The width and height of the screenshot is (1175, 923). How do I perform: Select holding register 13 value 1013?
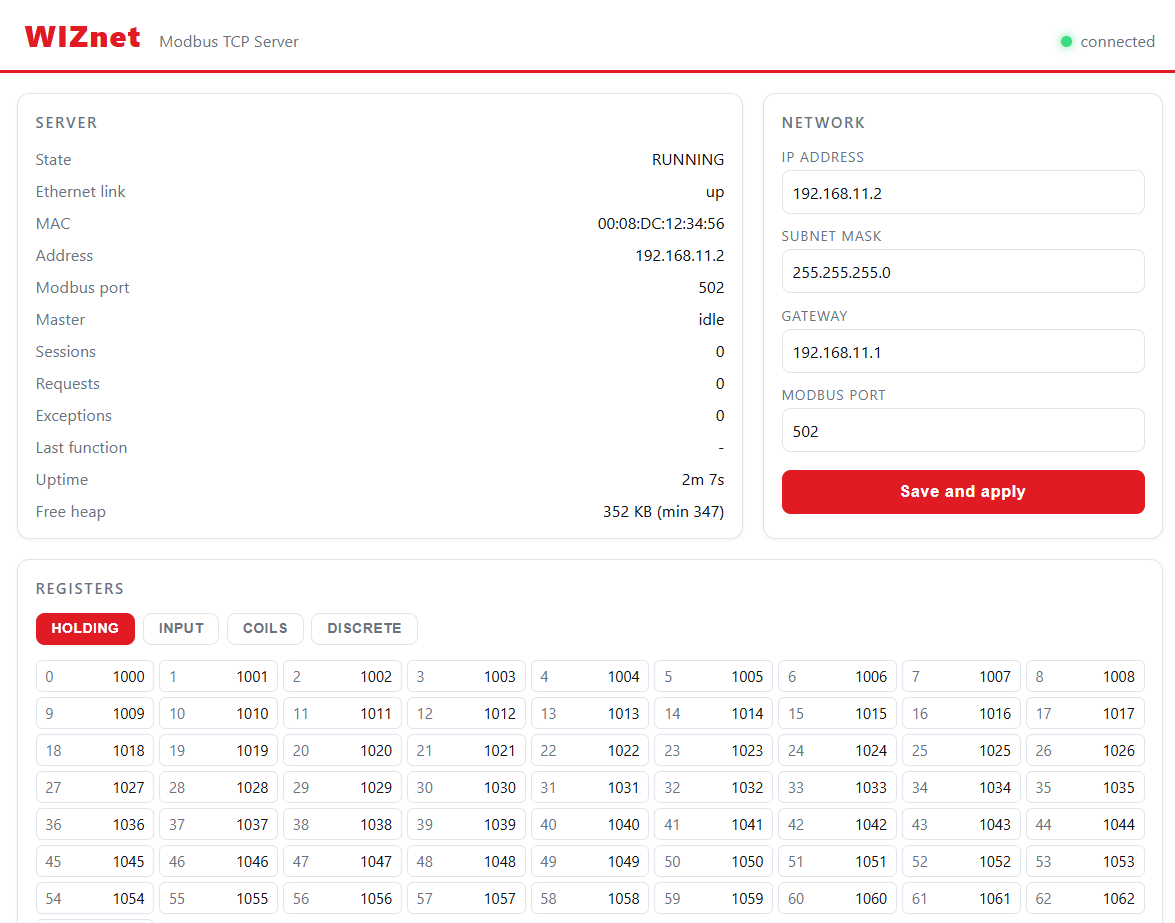590,713
